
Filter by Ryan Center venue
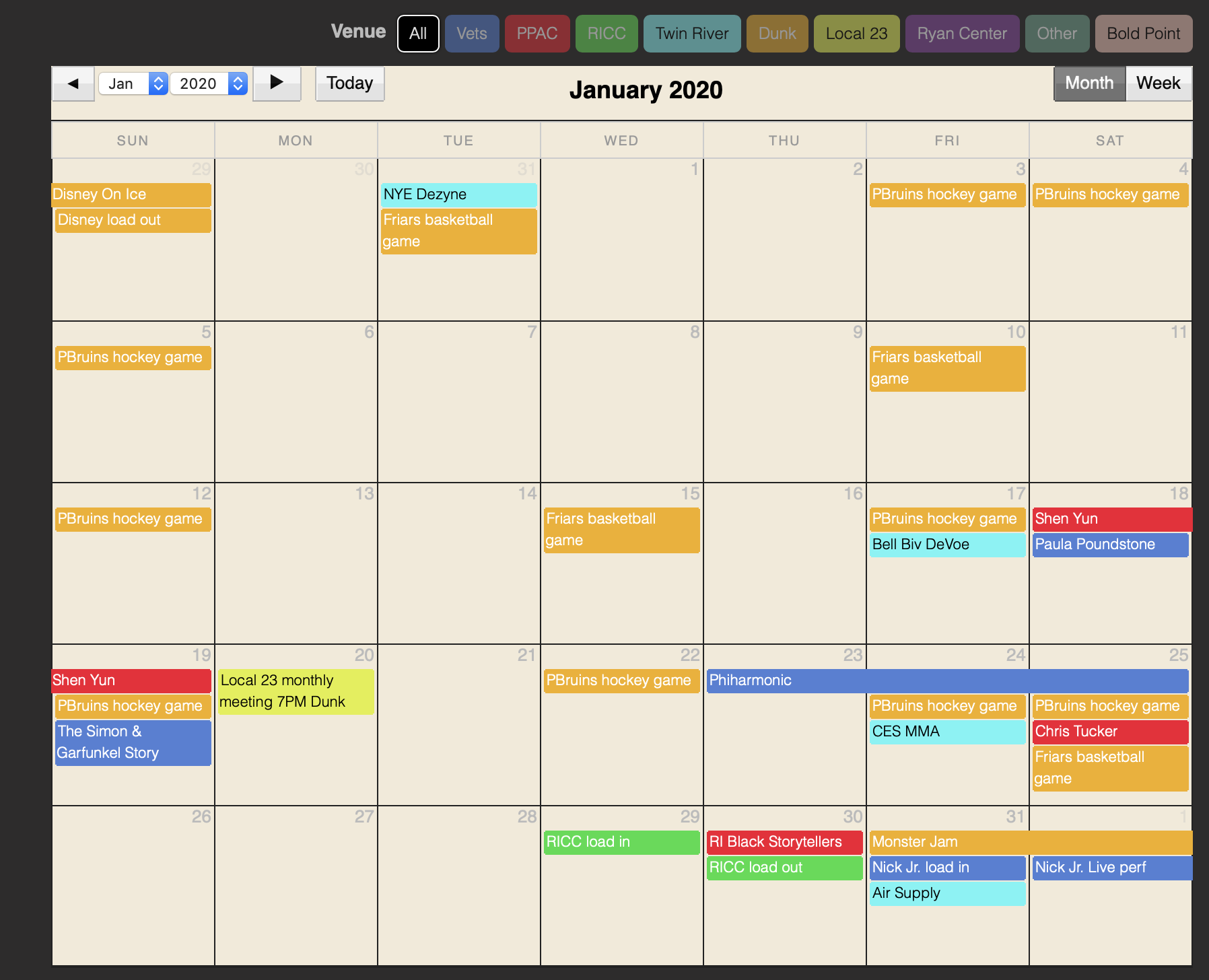pos(961,34)
